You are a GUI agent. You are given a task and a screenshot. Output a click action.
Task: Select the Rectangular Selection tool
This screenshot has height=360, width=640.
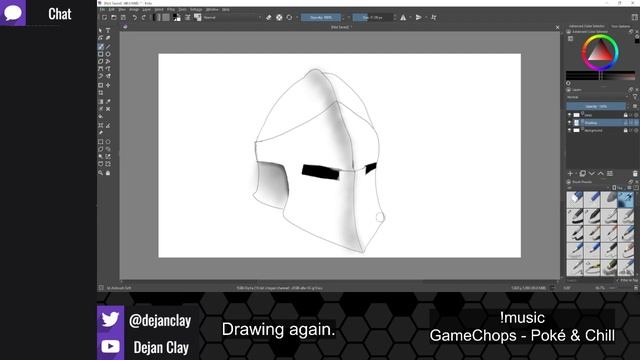pyautogui.click(x=101, y=142)
